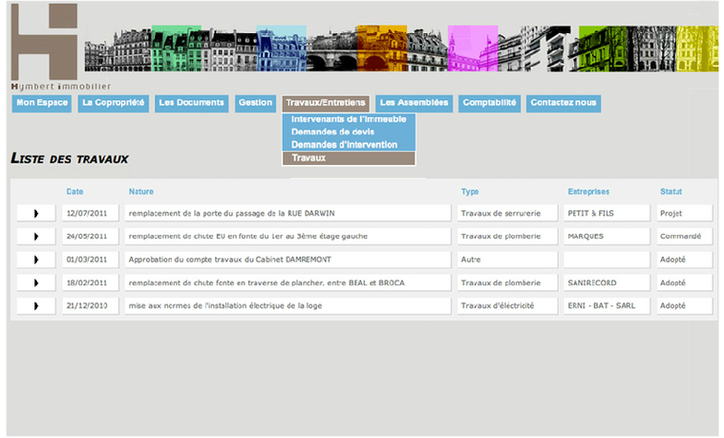Click date cell 01/03/2011
The width and height of the screenshot is (724, 438).
click(90, 259)
